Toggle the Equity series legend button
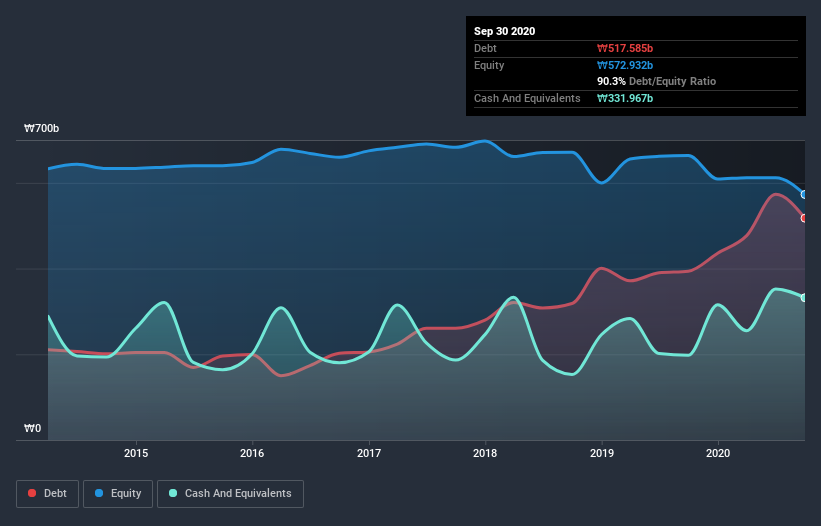 (x=118, y=494)
